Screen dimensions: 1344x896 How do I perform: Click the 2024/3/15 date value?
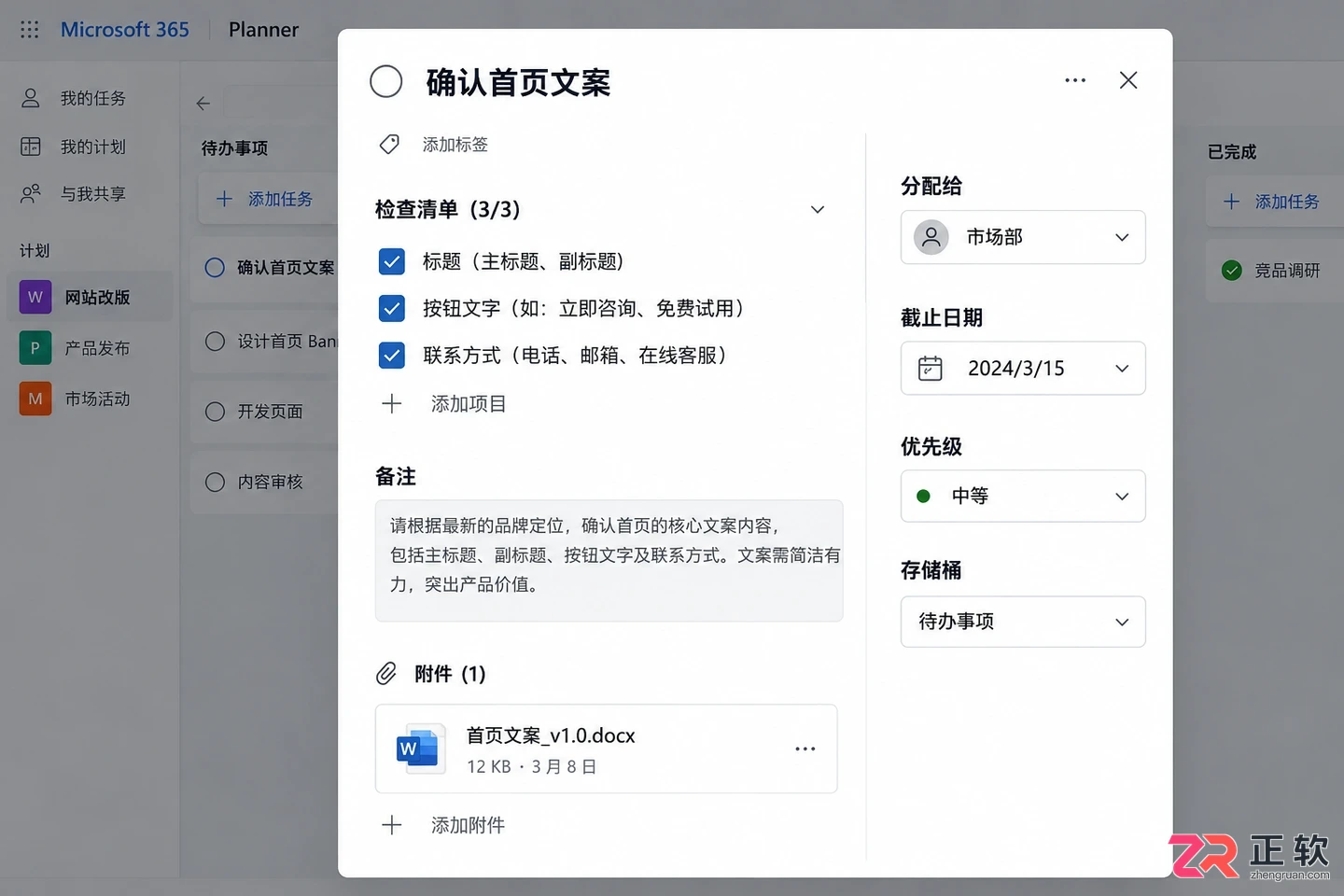pyautogui.click(x=1016, y=368)
